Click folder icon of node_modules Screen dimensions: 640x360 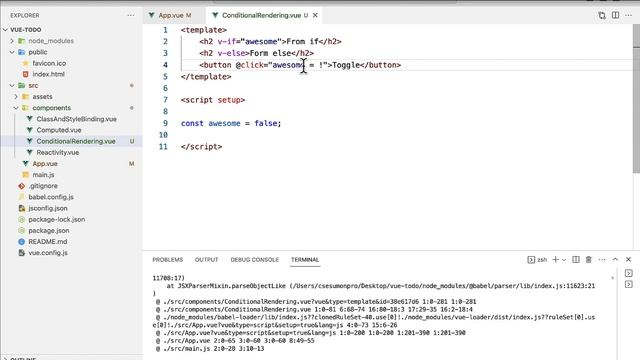(22, 41)
